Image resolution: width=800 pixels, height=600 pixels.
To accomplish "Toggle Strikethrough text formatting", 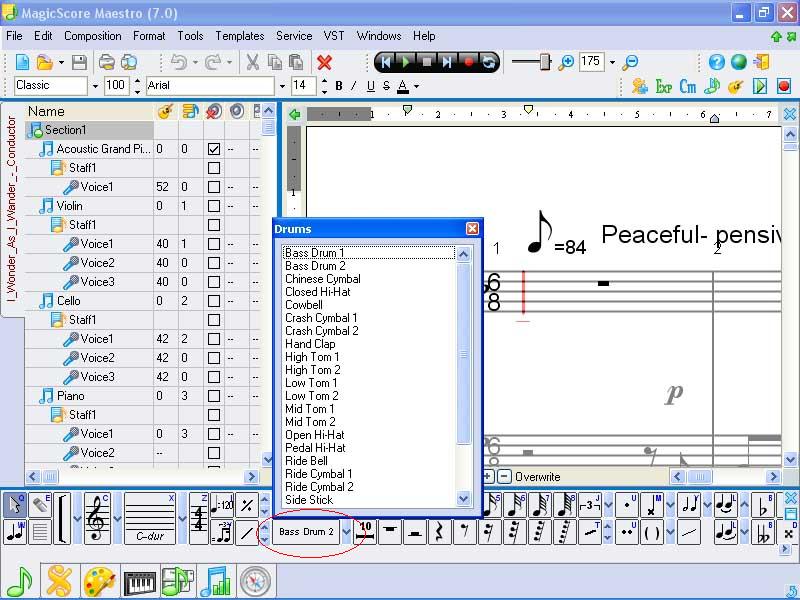I will pyautogui.click(x=386, y=86).
